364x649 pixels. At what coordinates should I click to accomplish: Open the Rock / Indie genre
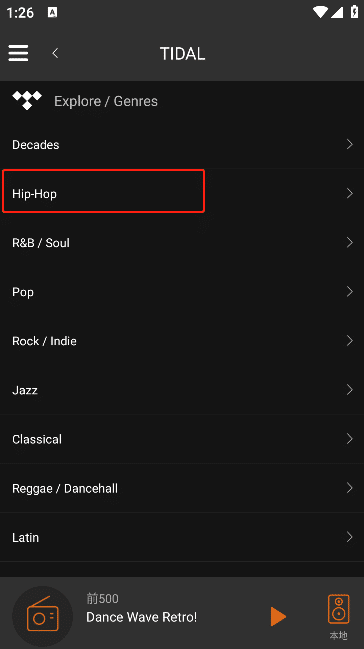pyautogui.click(x=182, y=341)
